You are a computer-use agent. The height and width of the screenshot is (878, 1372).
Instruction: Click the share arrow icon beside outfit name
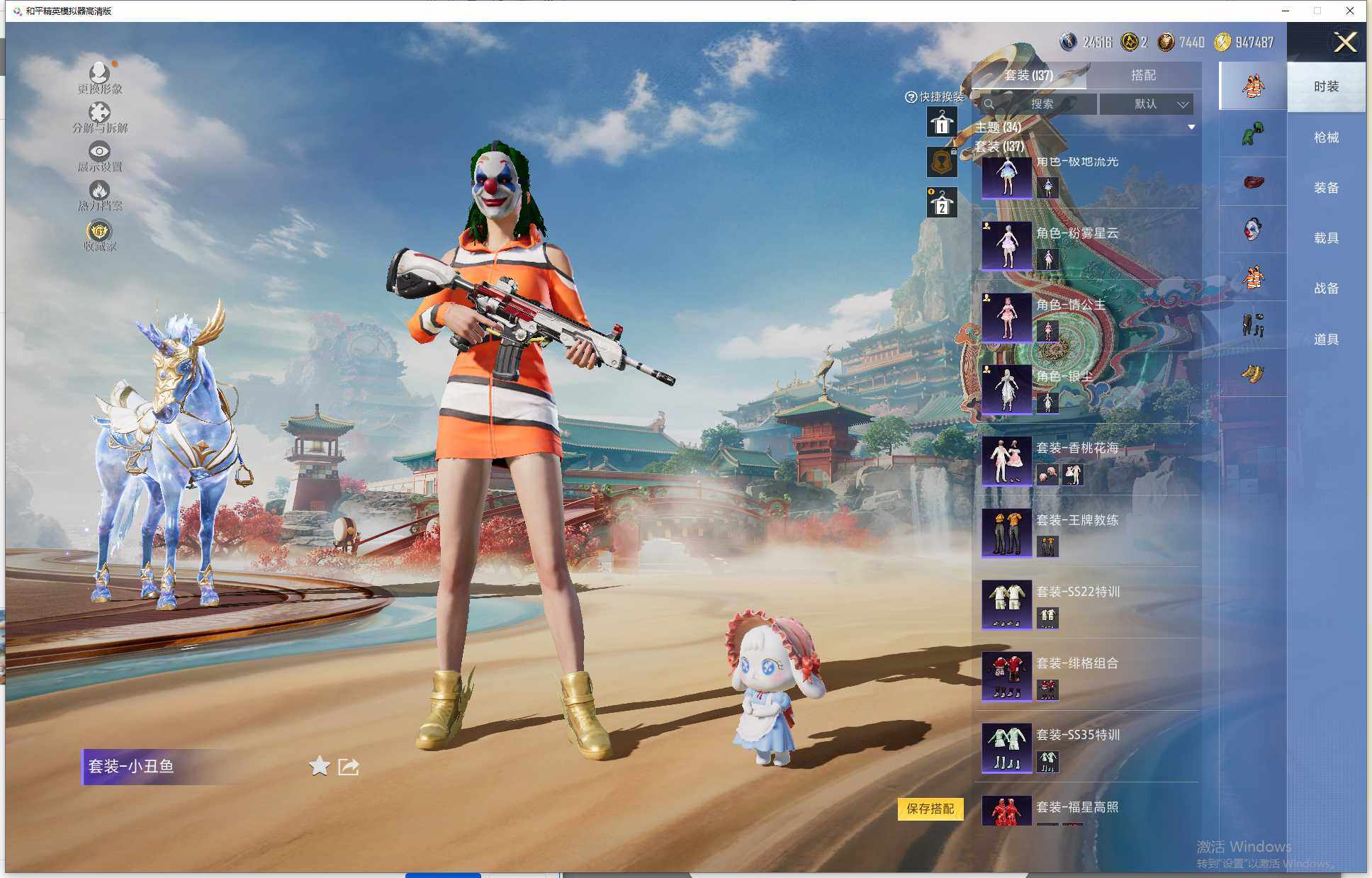349,766
